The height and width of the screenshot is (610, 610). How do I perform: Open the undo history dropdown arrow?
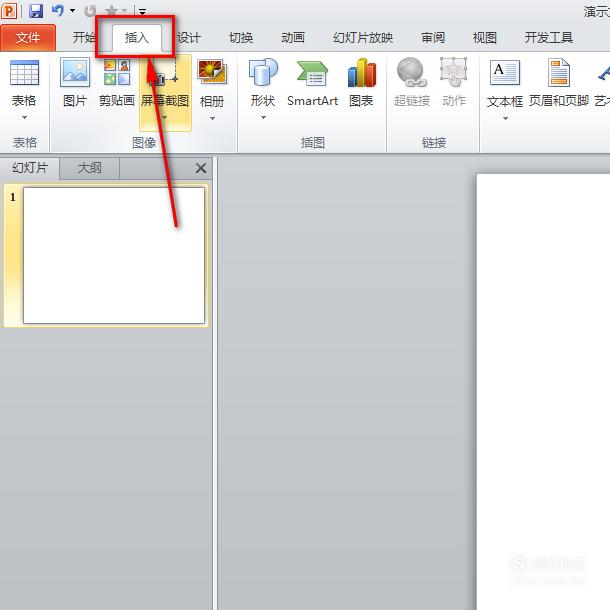(73, 11)
